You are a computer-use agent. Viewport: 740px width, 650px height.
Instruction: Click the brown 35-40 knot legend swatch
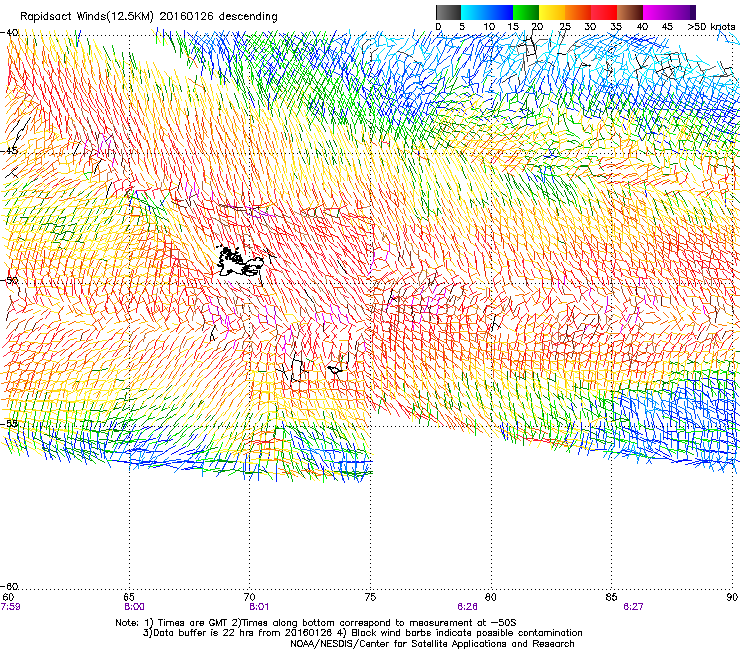pyautogui.click(x=630, y=12)
